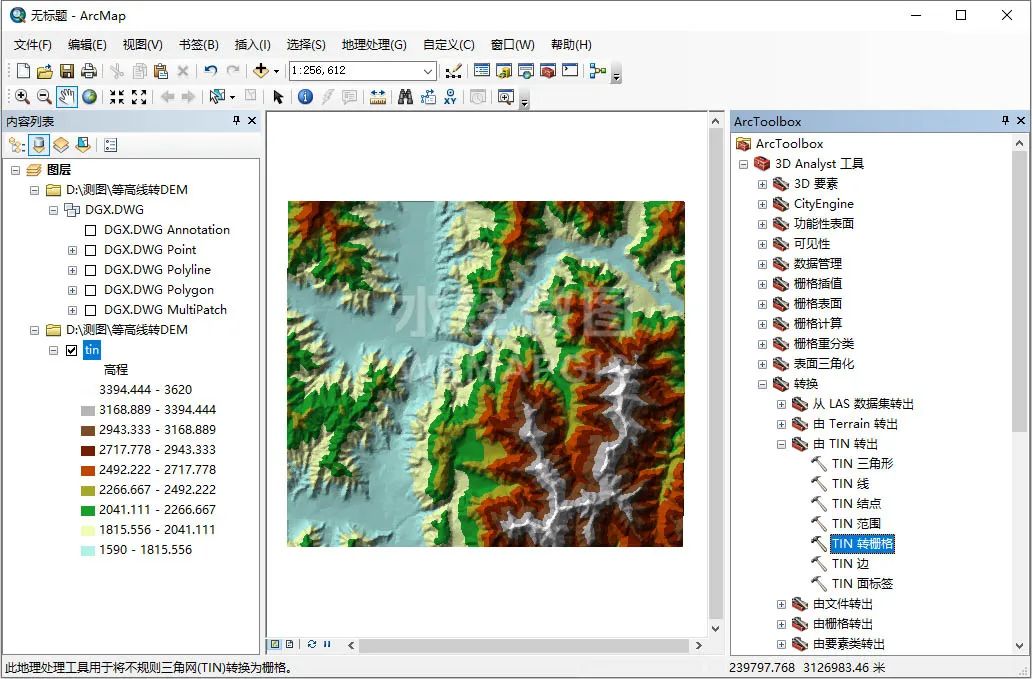The height and width of the screenshot is (679, 1032).
Task: Expand the CityEngine toolset
Action: [762, 205]
